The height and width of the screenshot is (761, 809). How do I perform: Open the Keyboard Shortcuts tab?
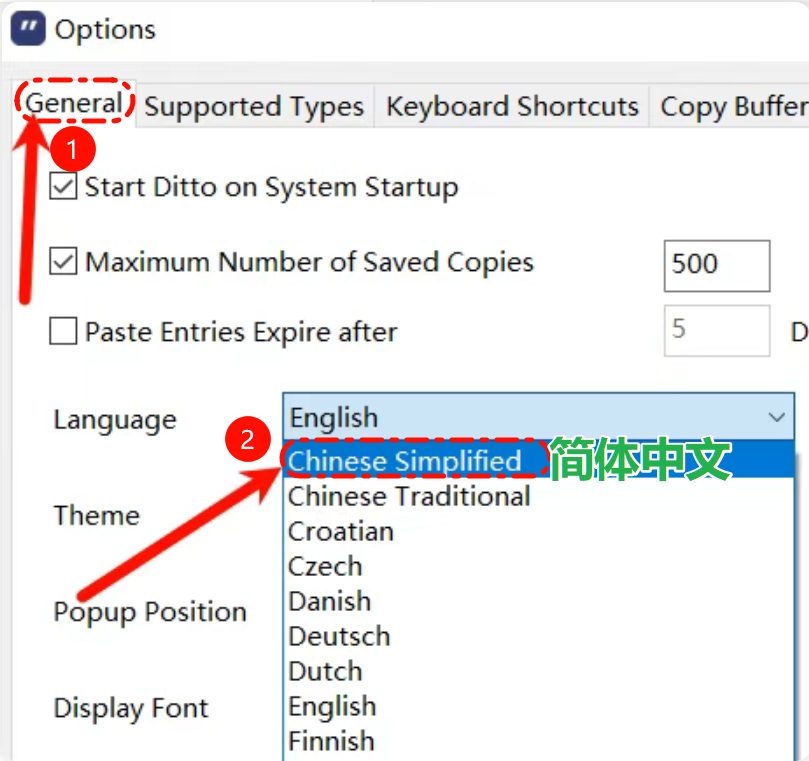point(512,107)
